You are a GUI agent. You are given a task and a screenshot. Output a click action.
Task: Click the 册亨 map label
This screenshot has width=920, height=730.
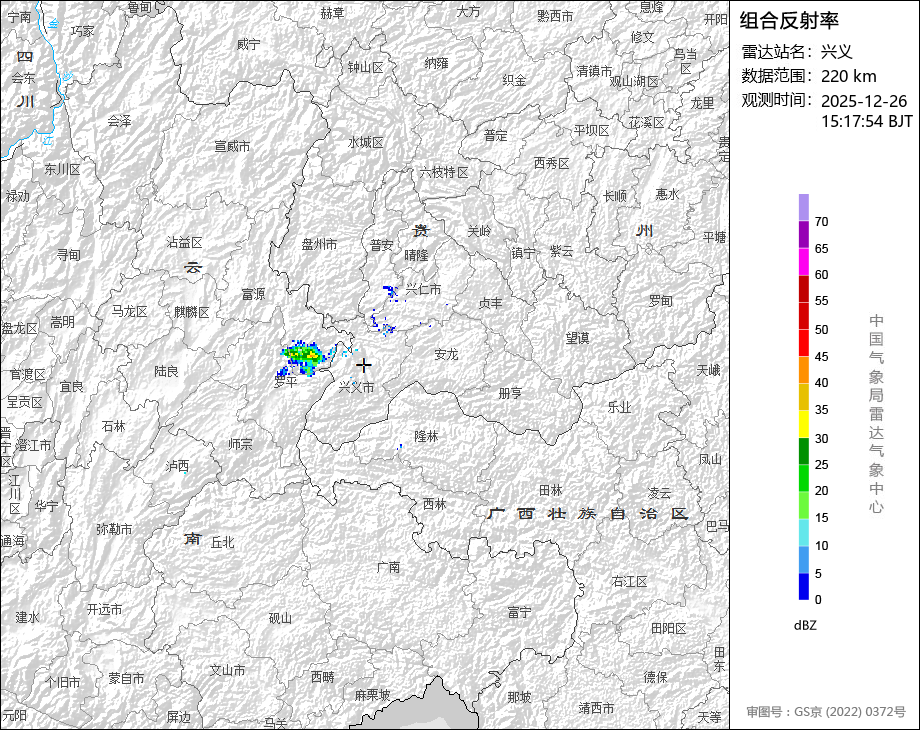coord(510,393)
